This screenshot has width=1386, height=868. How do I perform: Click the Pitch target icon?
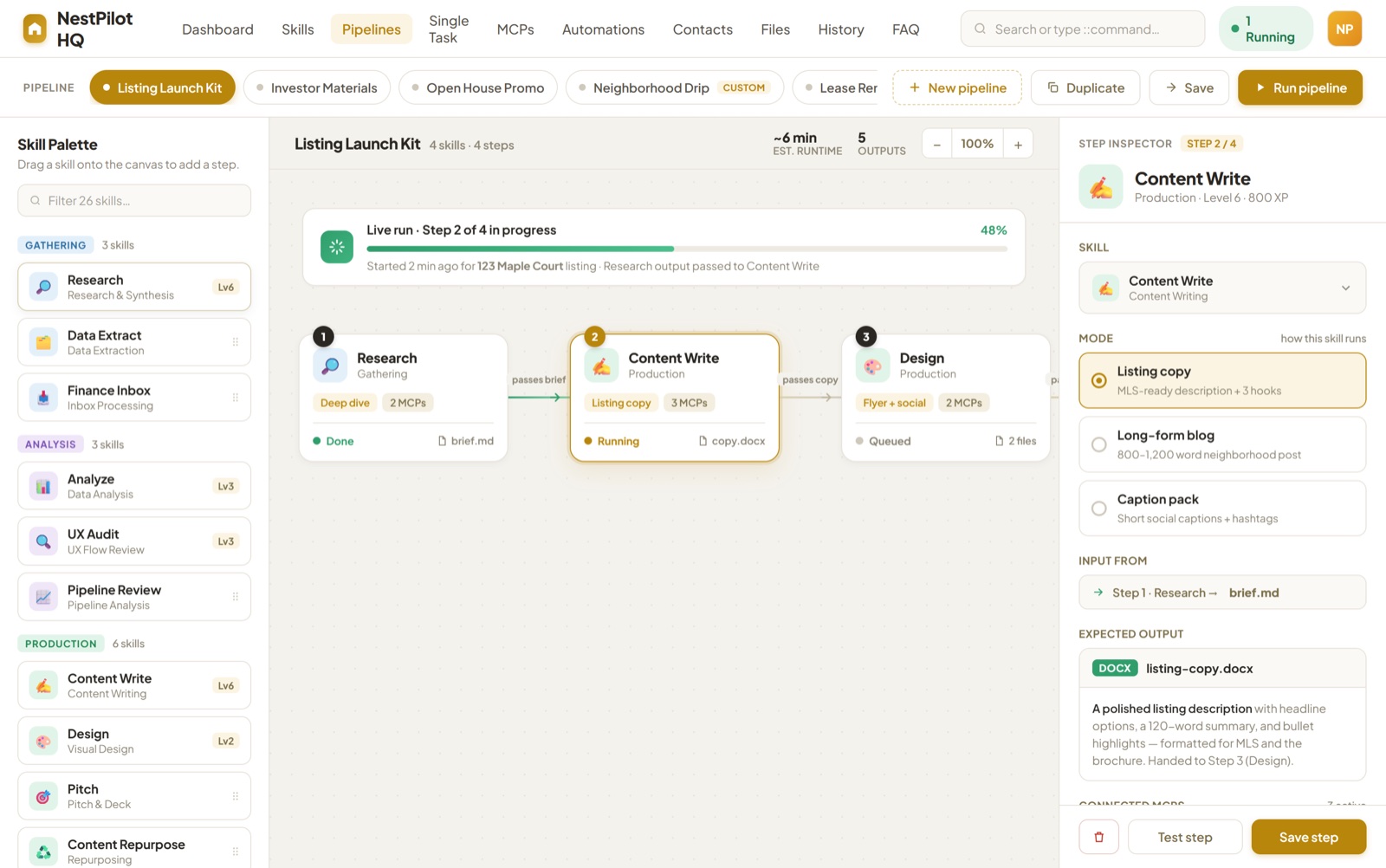pos(43,796)
